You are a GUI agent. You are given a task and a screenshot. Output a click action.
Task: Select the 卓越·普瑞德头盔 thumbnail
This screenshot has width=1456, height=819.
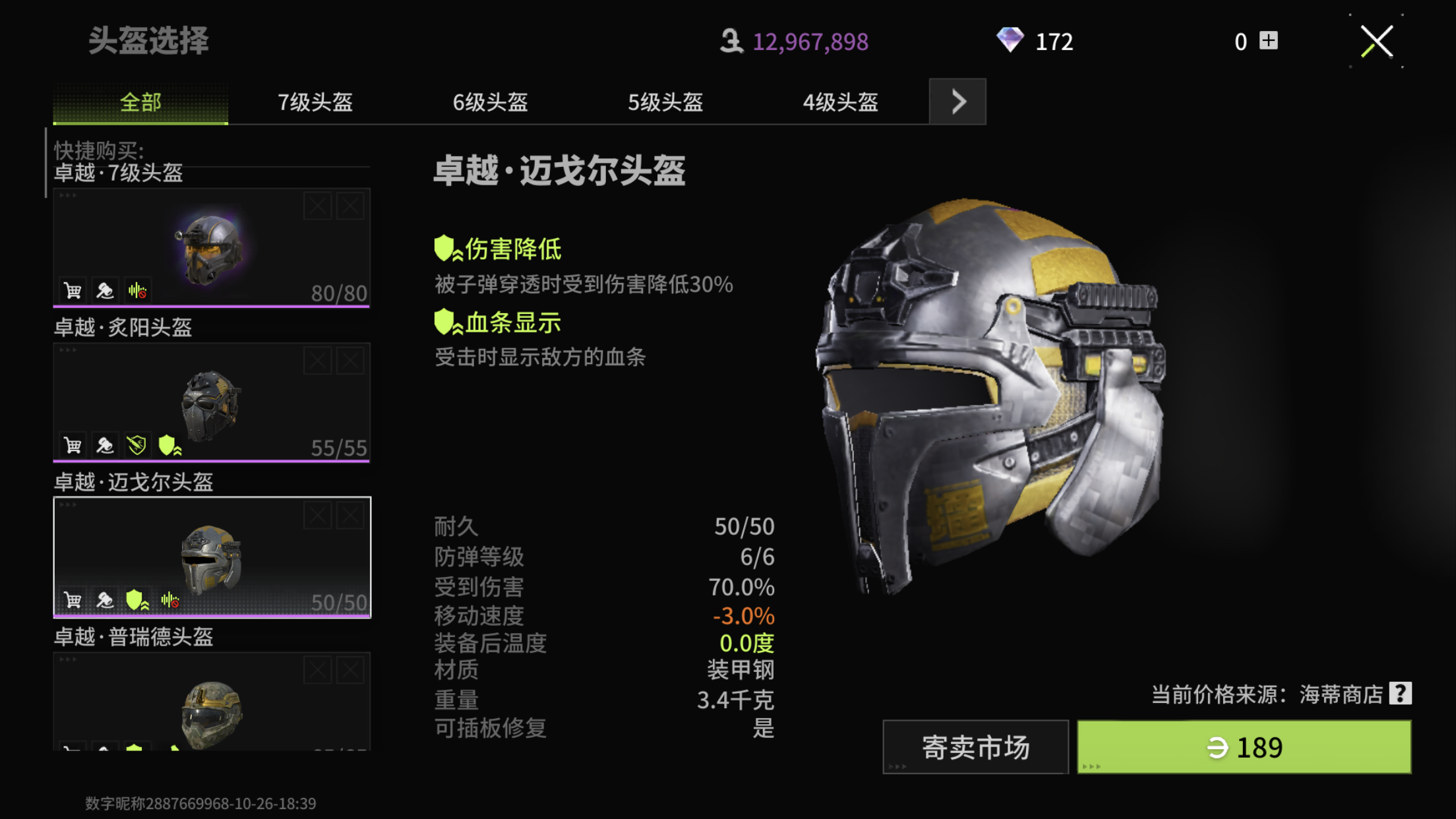212,701
